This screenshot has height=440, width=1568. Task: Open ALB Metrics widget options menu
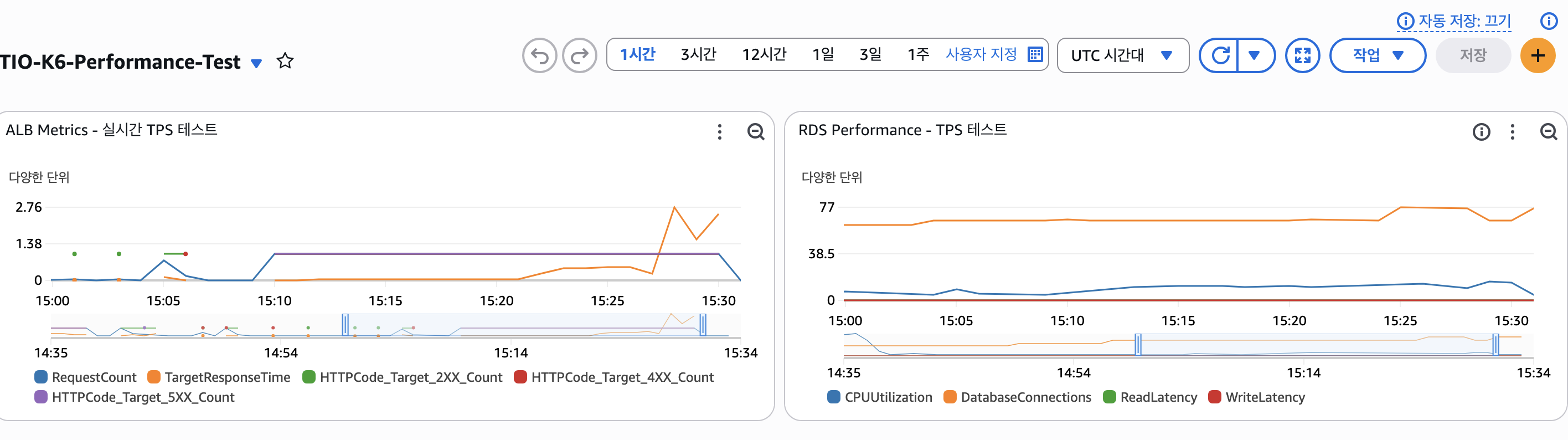click(x=719, y=132)
